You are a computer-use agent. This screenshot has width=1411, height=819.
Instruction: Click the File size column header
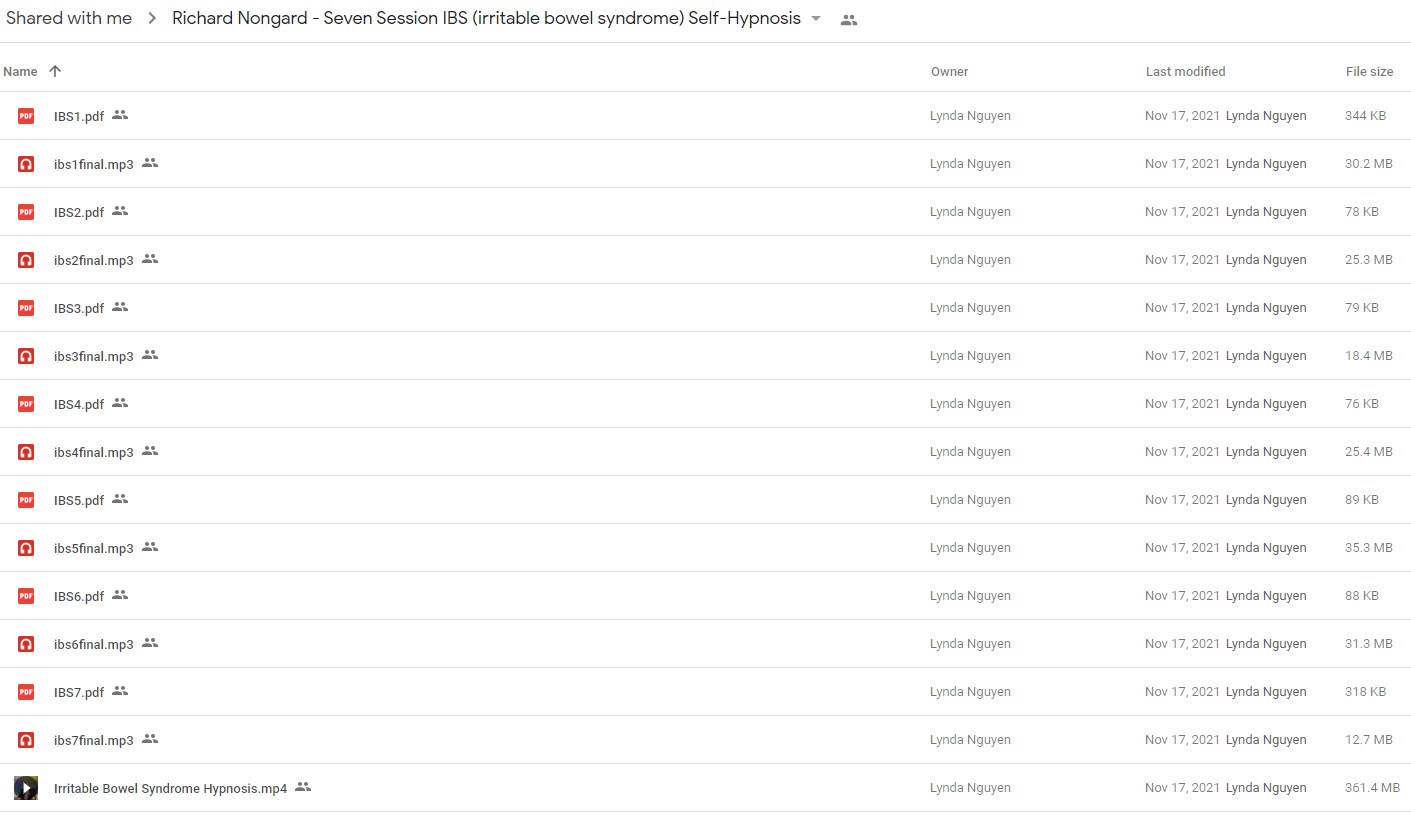tap(1369, 71)
